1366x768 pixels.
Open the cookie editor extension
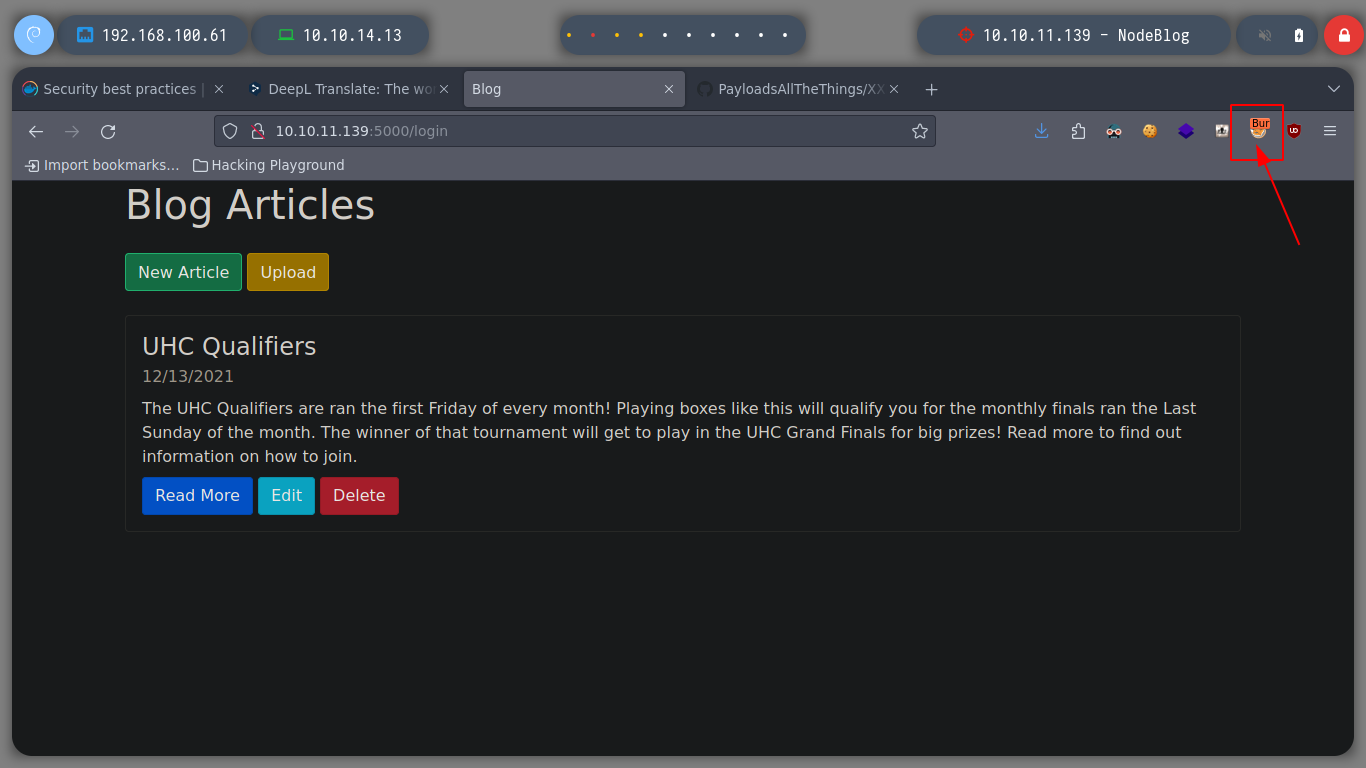[1150, 131]
